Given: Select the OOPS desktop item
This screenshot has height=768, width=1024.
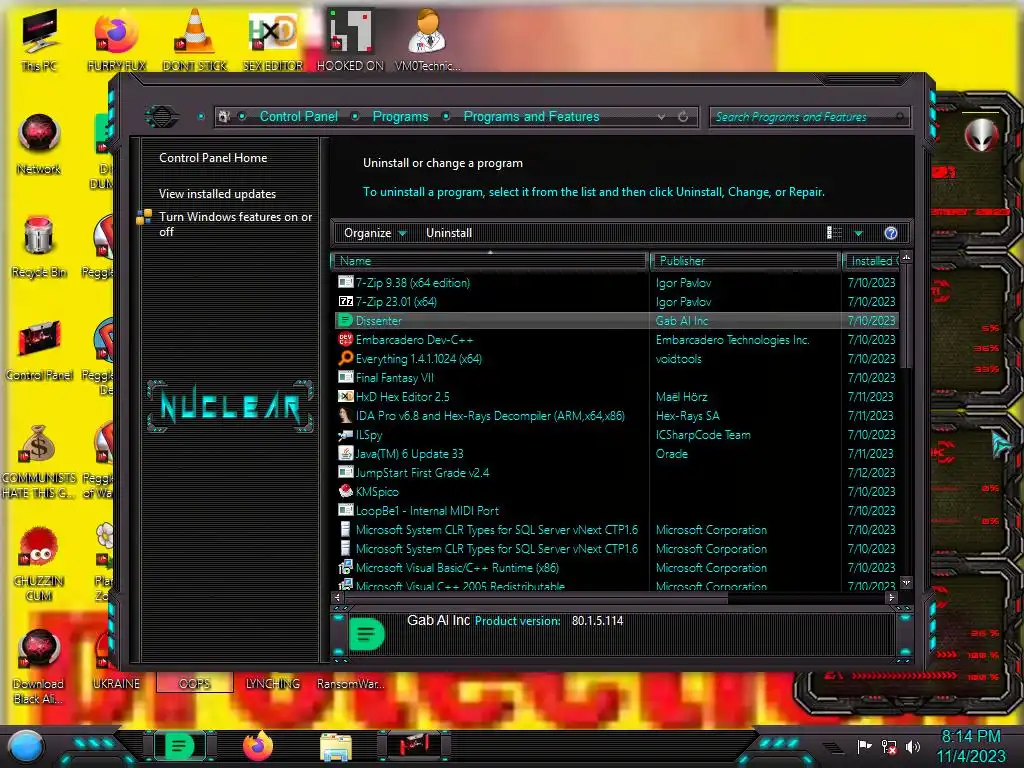Looking at the screenshot, I should click(x=195, y=683).
